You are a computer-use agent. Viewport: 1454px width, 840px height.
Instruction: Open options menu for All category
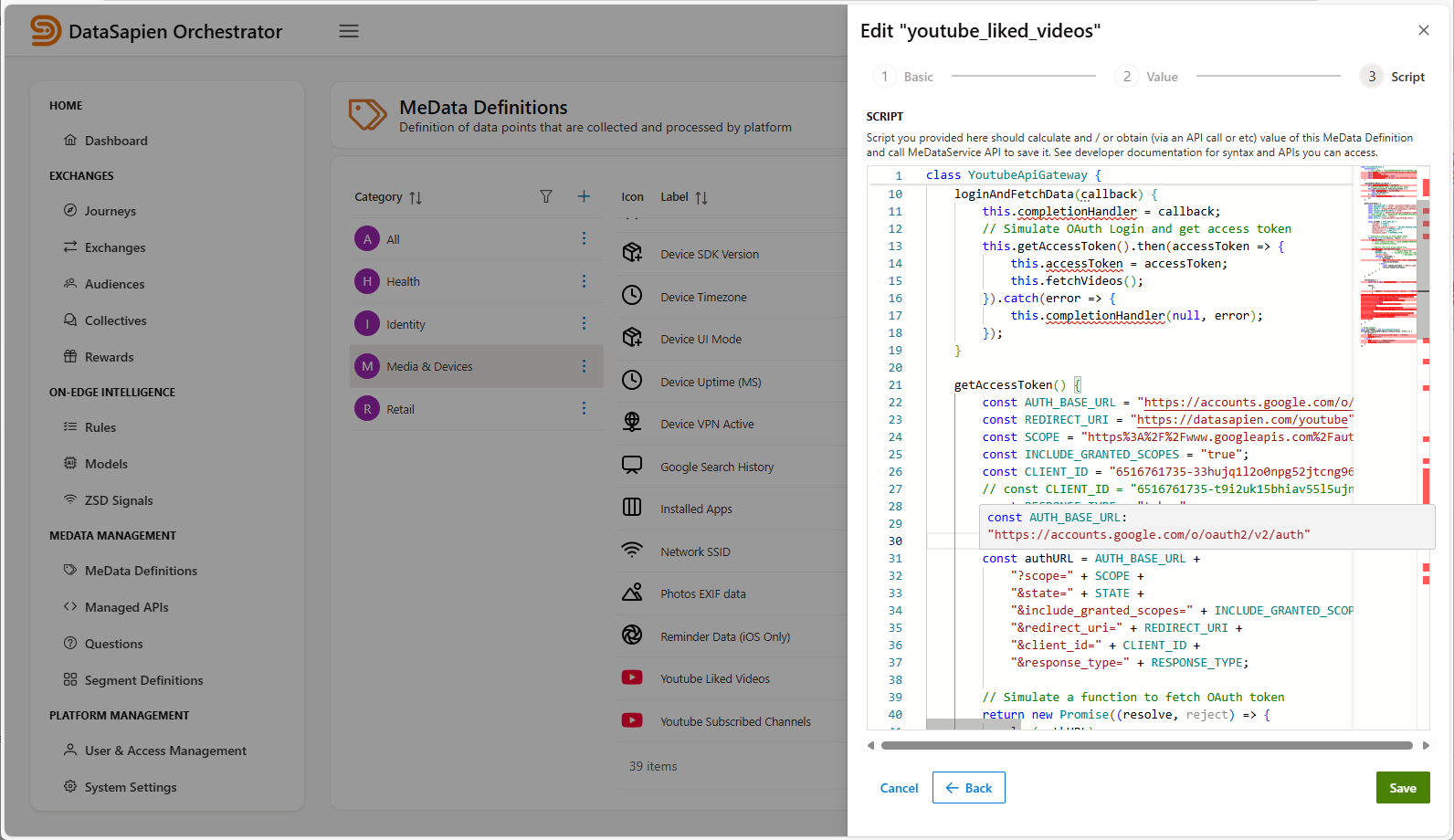coord(584,238)
